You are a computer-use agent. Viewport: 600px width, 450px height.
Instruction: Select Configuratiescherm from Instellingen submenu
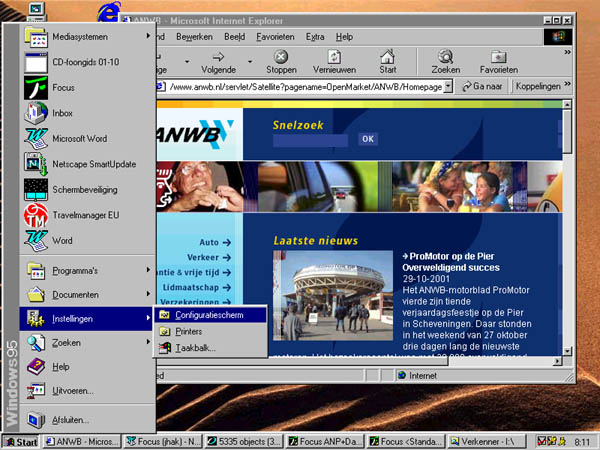click(209, 314)
